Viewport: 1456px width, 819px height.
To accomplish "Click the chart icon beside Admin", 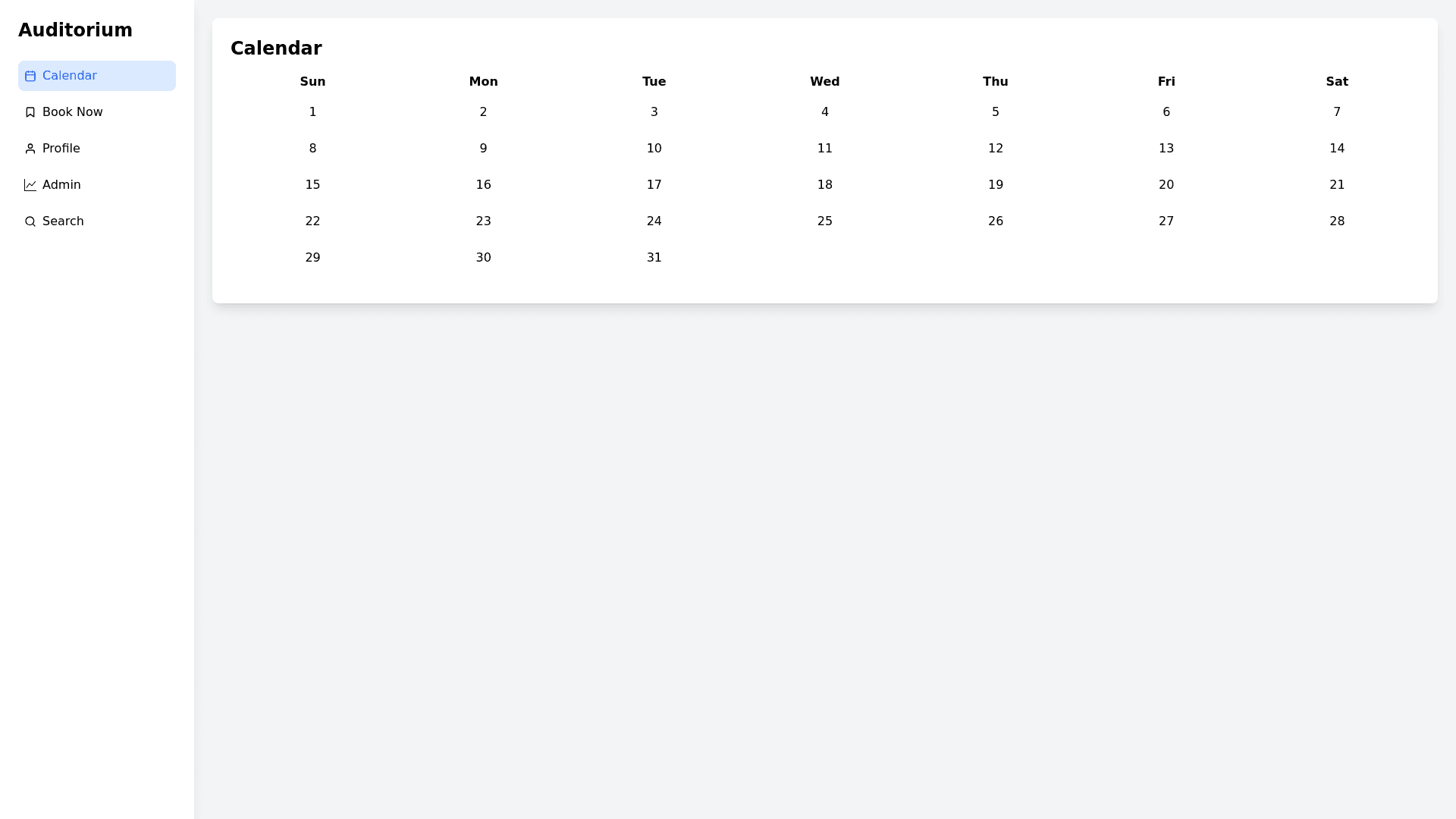I will (30, 185).
